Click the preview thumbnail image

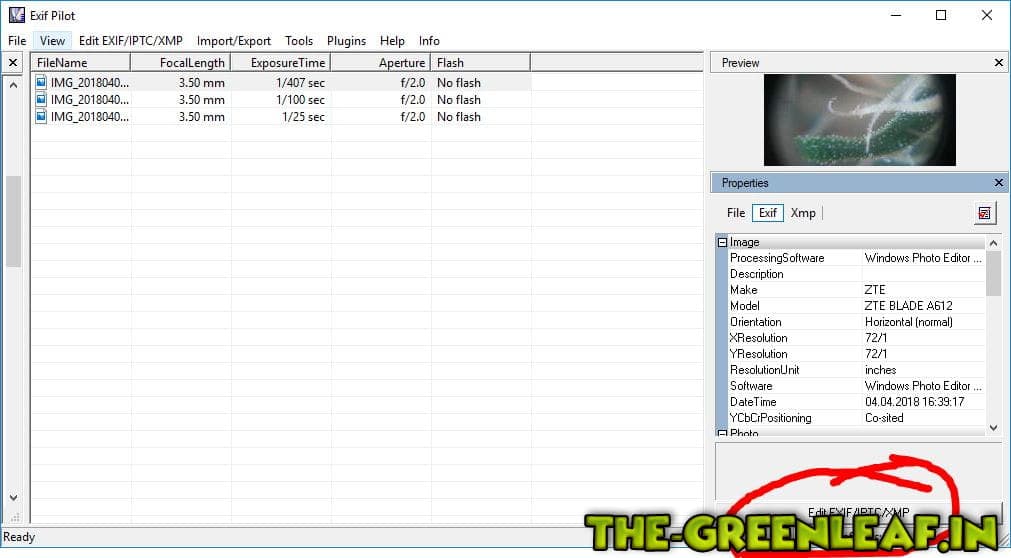[859, 120]
